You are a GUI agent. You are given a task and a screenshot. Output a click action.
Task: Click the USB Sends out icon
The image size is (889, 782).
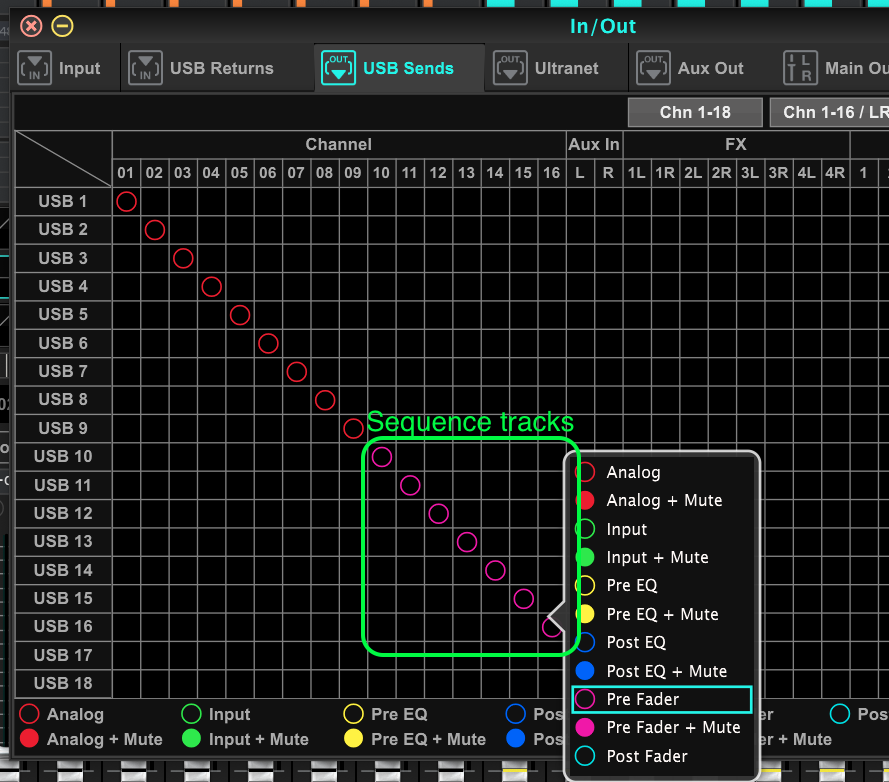pyautogui.click(x=338, y=68)
